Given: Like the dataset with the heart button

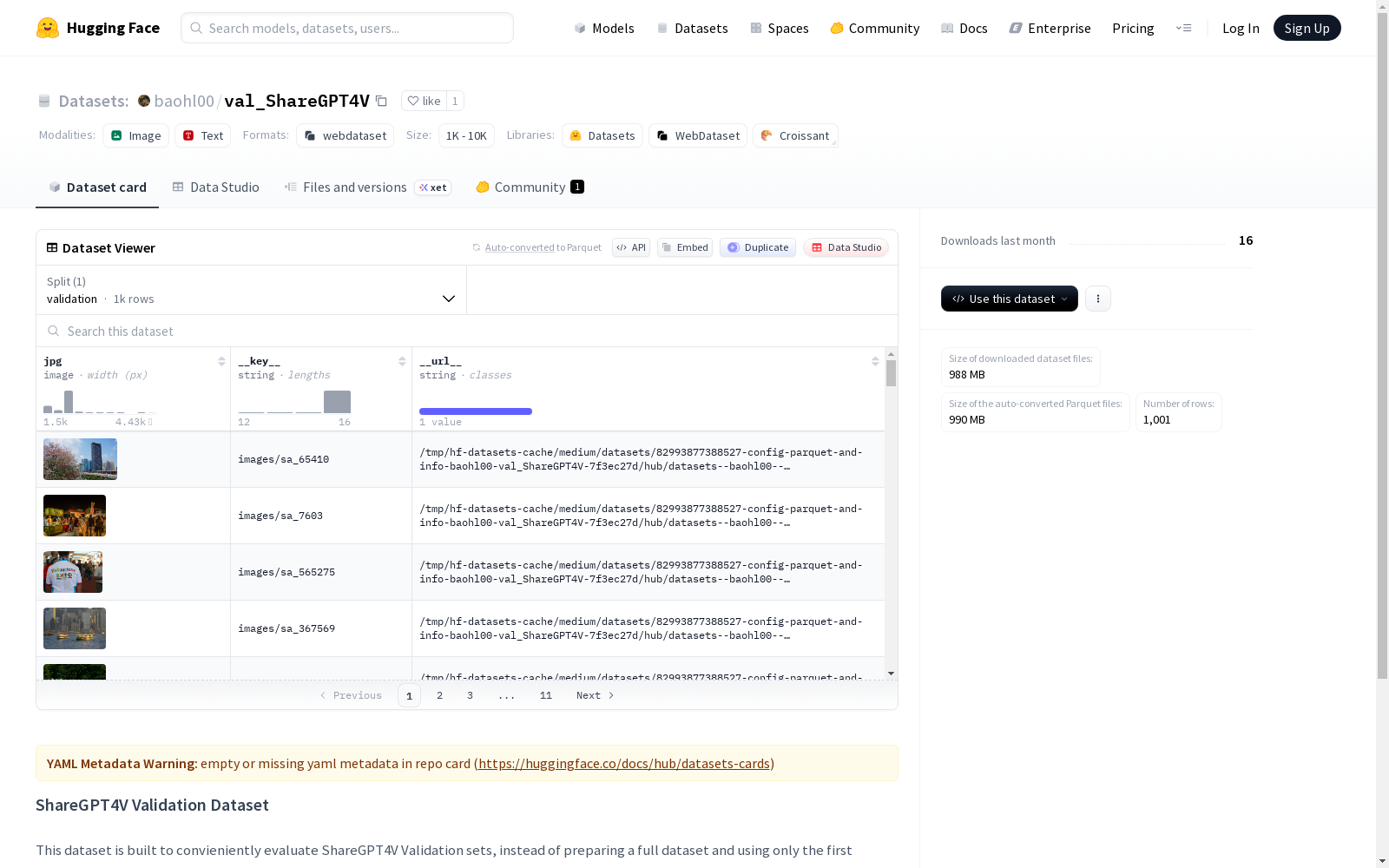Looking at the screenshot, I should coord(425,101).
